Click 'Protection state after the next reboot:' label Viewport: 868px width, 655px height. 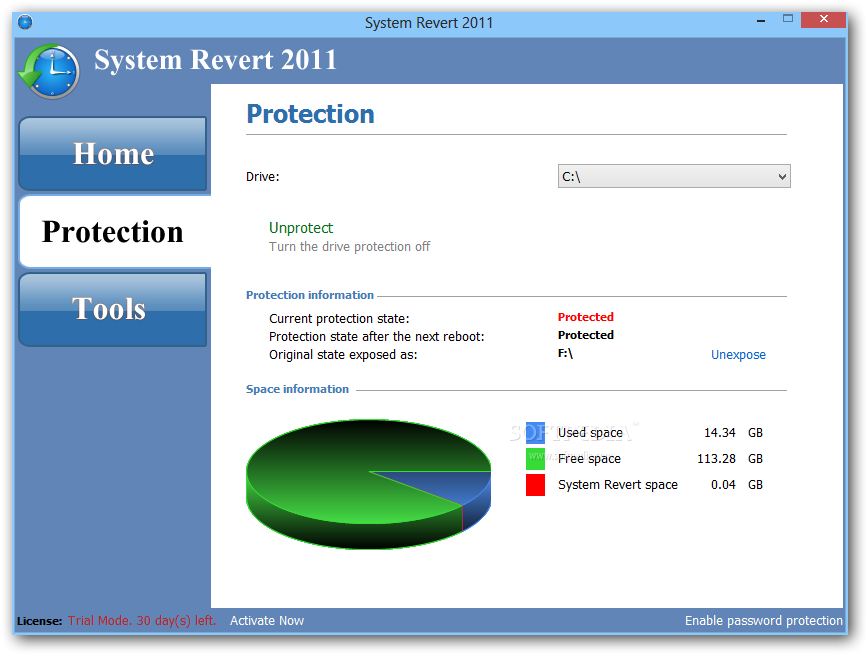(376, 337)
